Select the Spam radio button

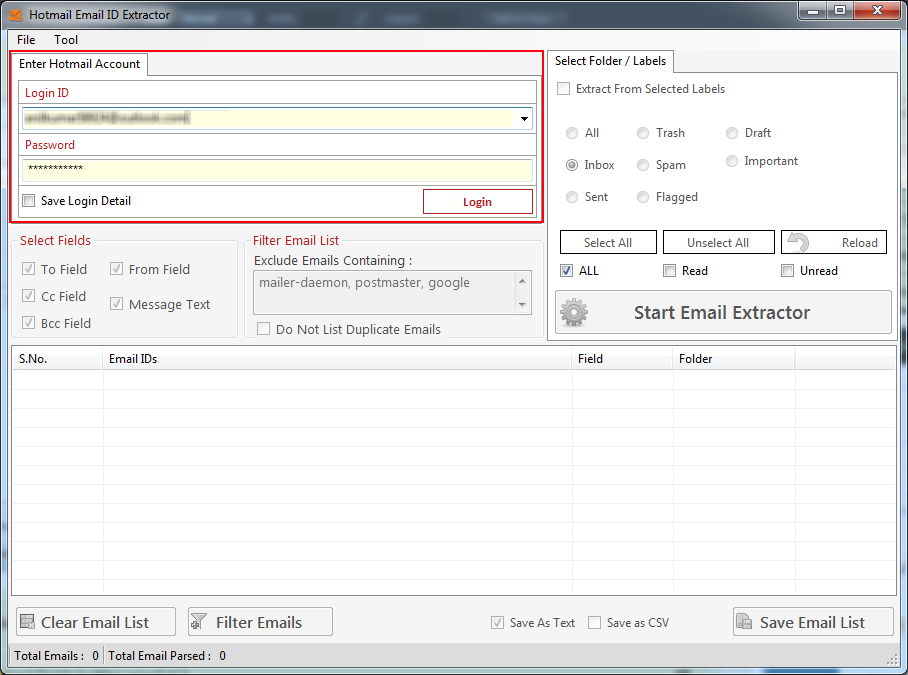[x=643, y=165]
